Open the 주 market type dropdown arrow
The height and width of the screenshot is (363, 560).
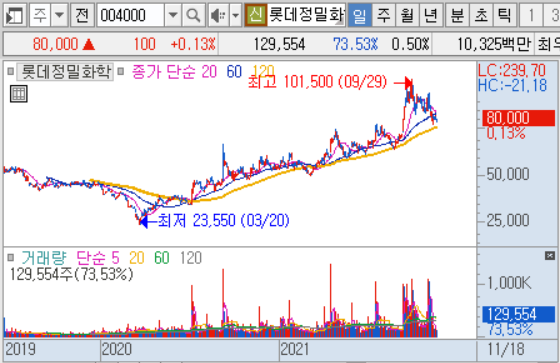coord(59,15)
